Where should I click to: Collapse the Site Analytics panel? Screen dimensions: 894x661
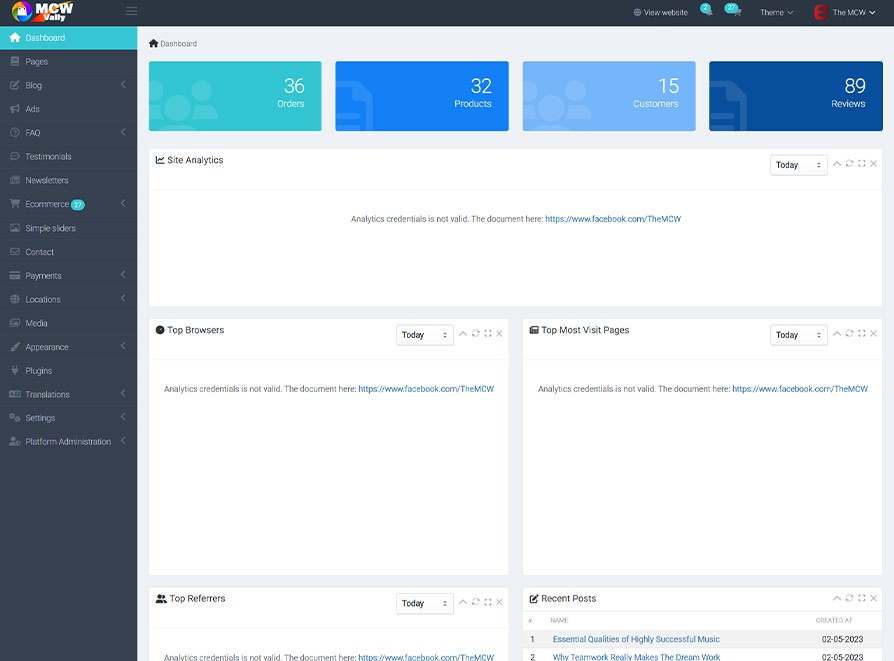coord(837,163)
